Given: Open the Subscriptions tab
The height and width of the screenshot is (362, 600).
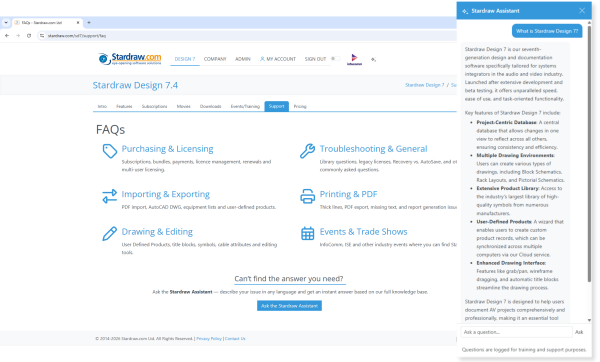Looking at the screenshot, I should coord(155,106).
